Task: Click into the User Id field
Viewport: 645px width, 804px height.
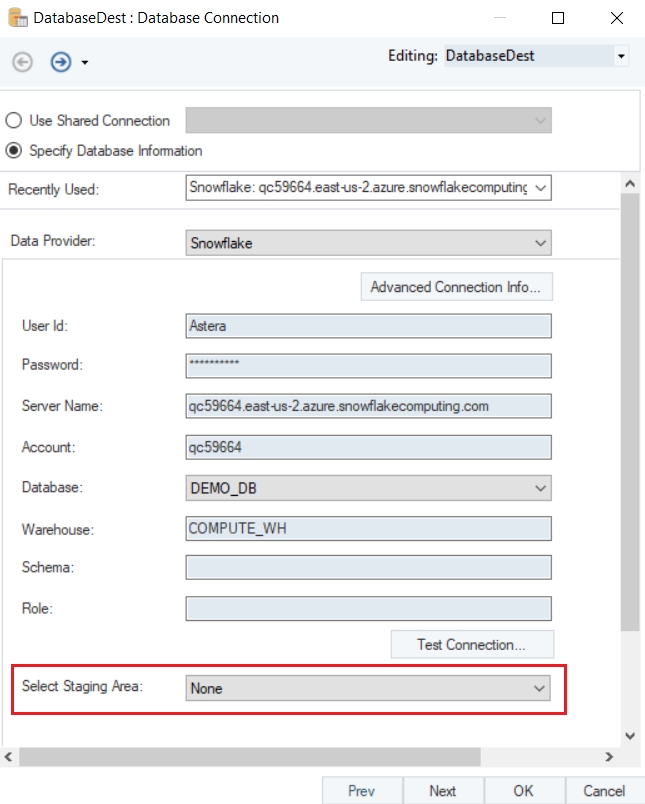Action: tap(369, 326)
